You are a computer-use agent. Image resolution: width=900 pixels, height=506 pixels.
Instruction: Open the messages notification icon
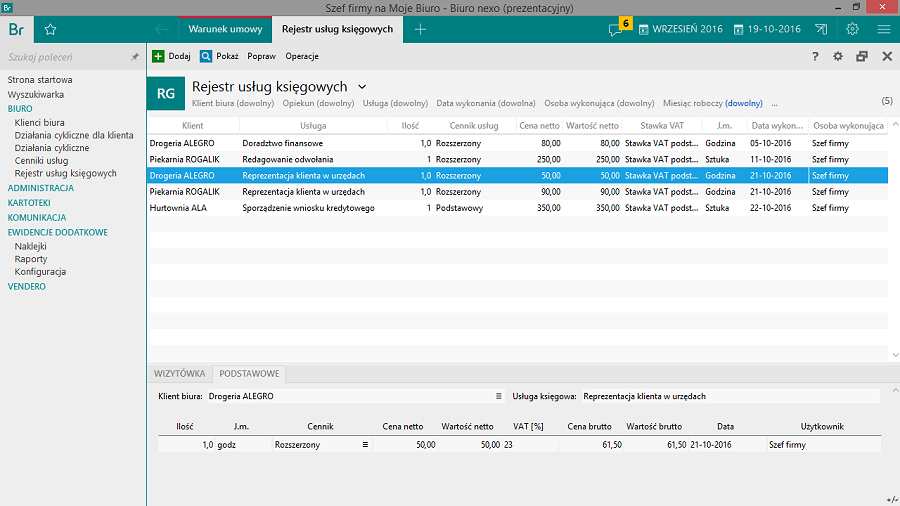point(616,30)
